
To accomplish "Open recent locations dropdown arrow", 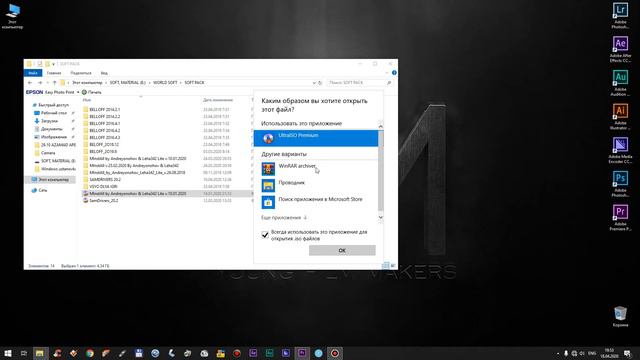I will (x=47, y=83).
